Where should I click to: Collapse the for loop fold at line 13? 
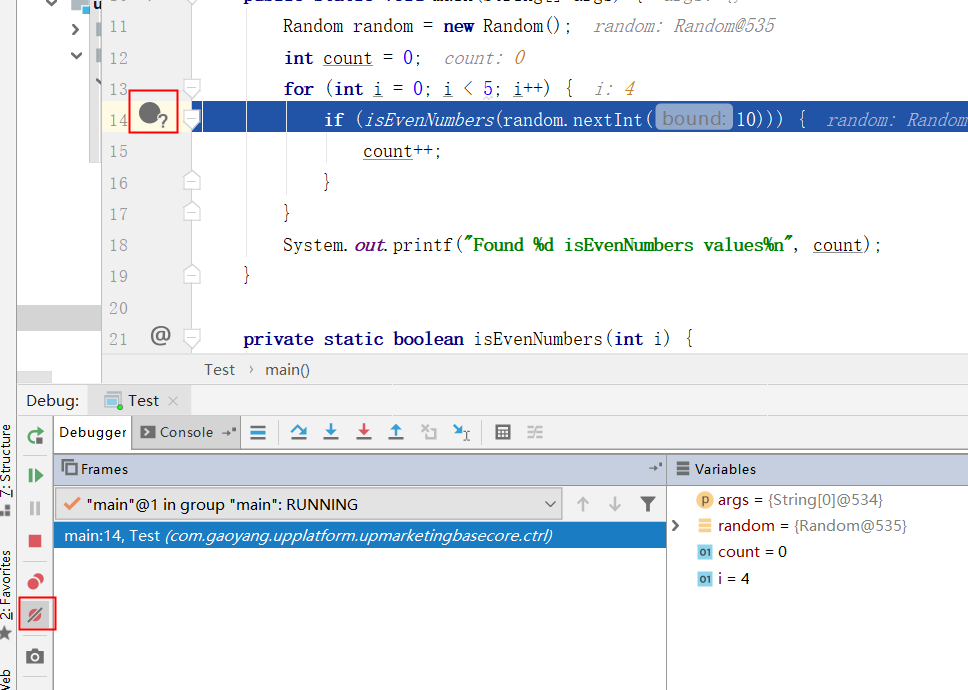coord(192,88)
